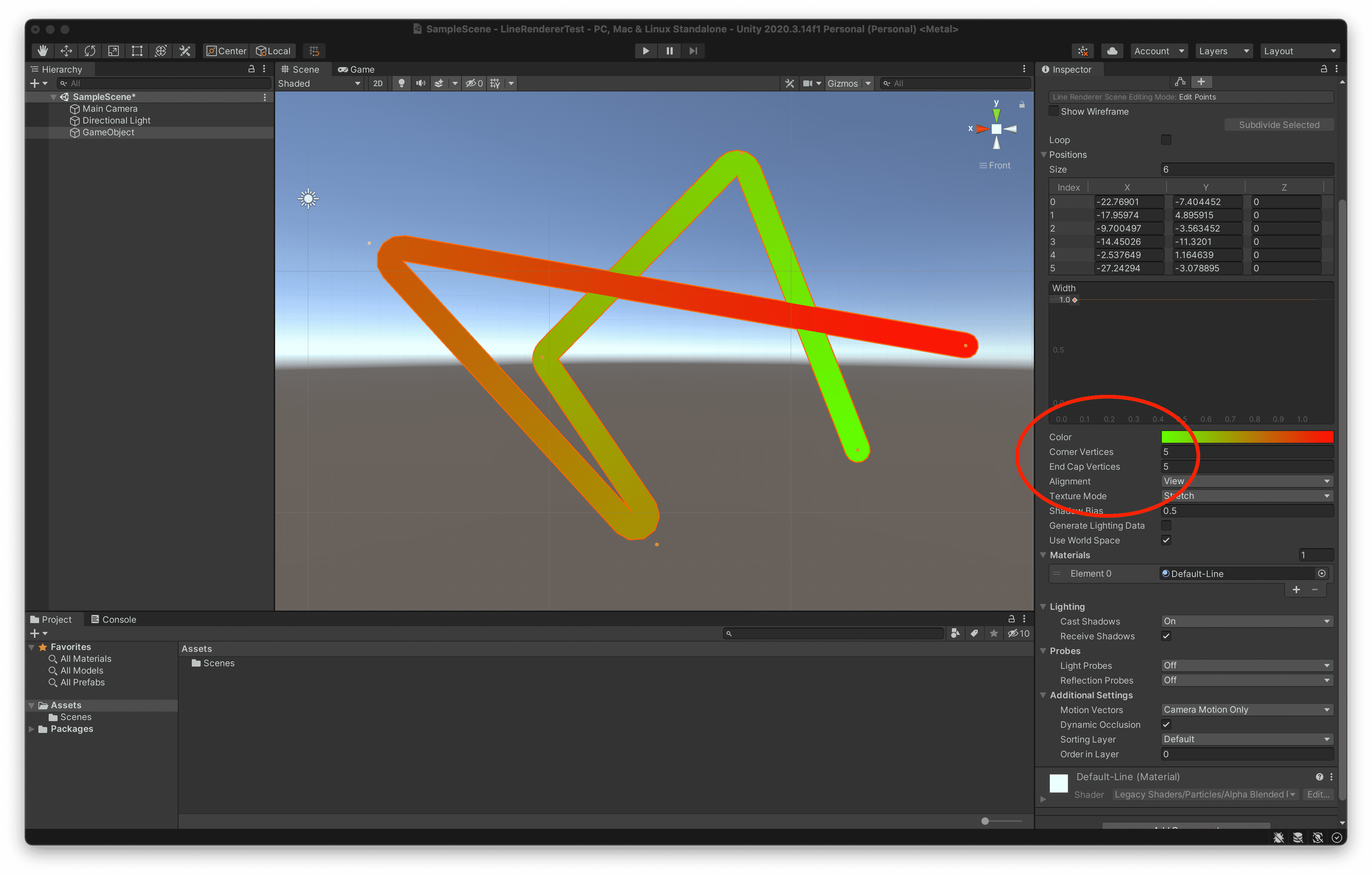1372x876 pixels.
Task: Open the Cloud services icon
Action: coord(1112,51)
